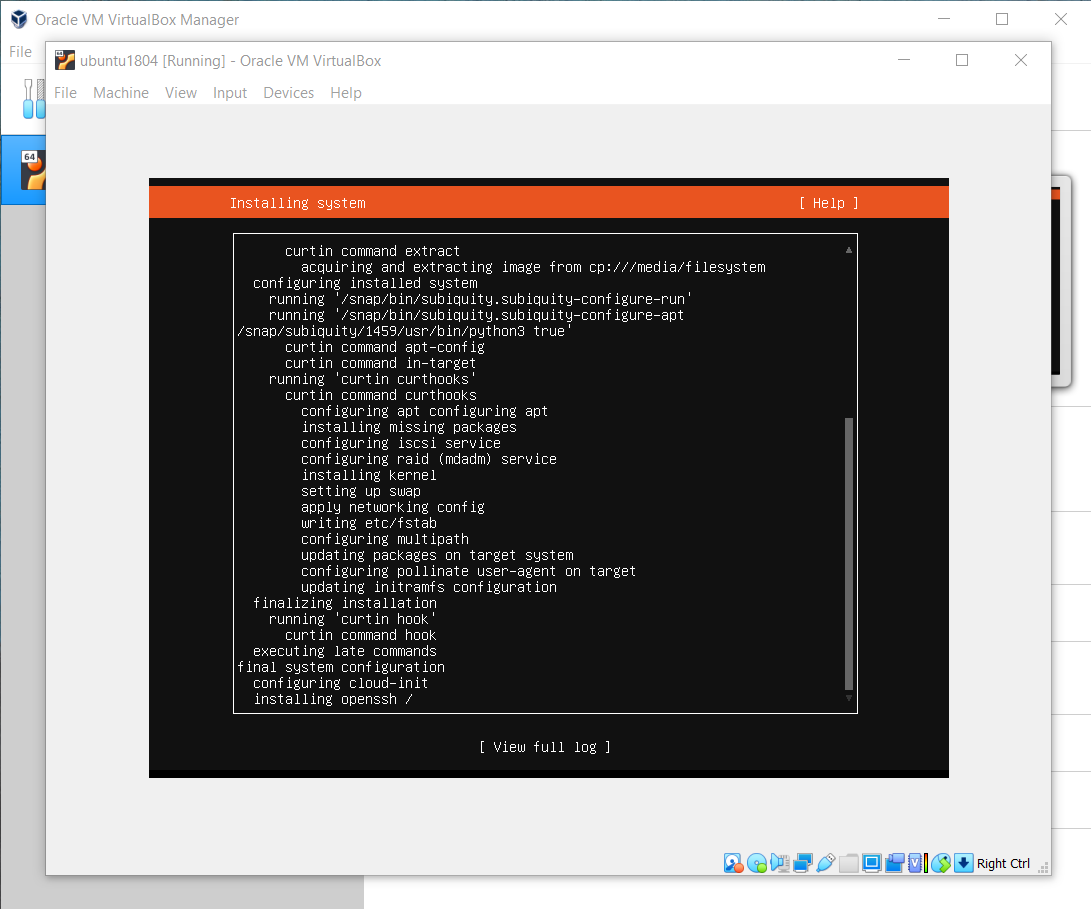This screenshot has height=909, width=1091.
Task: Open the shared folders status icon
Action: click(x=849, y=863)
